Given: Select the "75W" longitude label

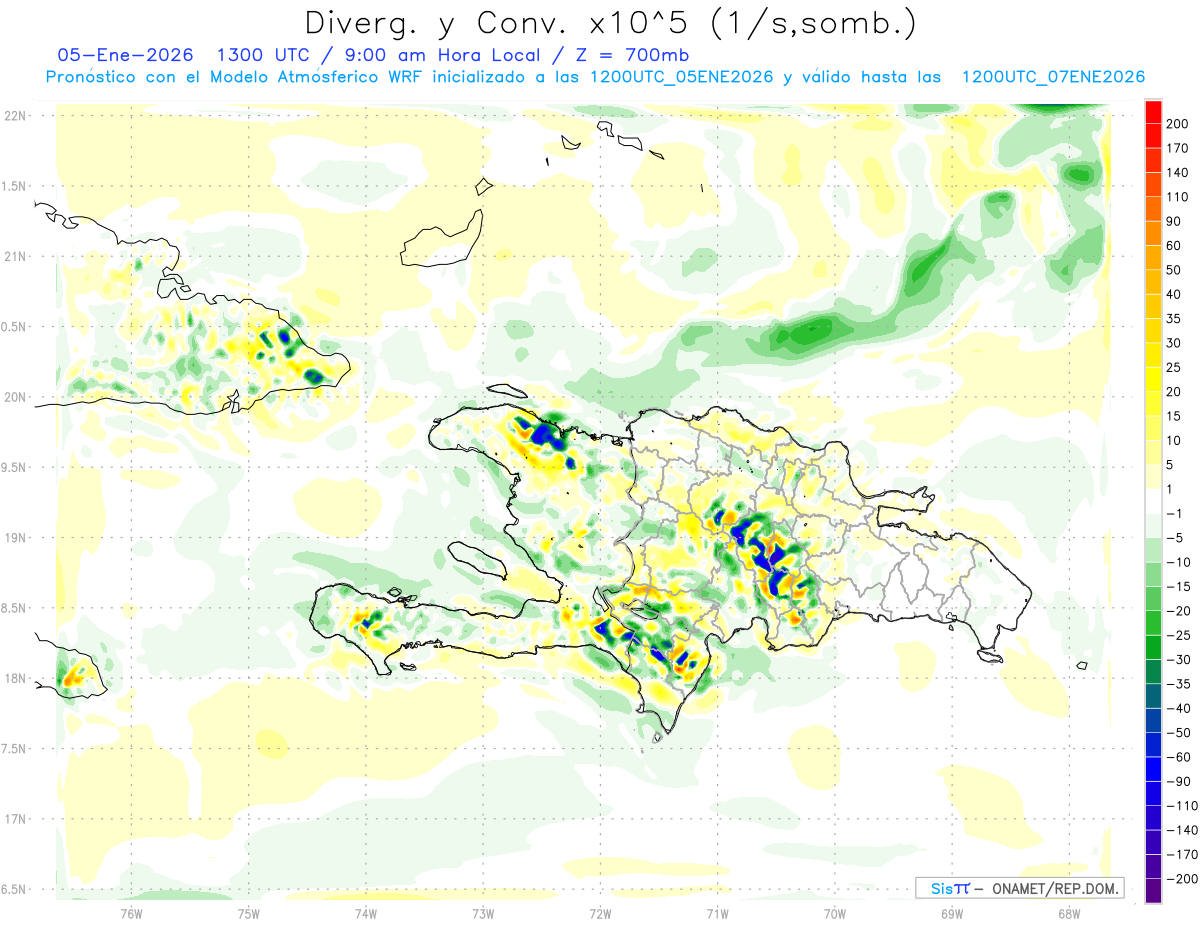Looking at the screenshot, I should [249, 913].
